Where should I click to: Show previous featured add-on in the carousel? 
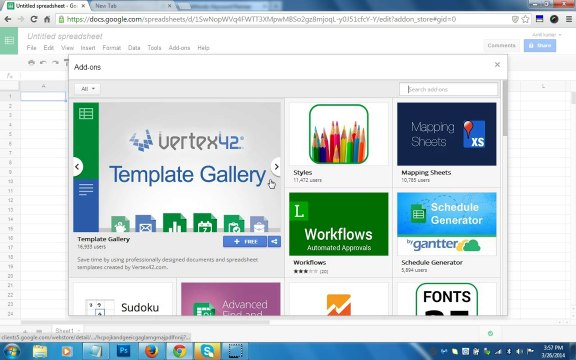(77, 167)
